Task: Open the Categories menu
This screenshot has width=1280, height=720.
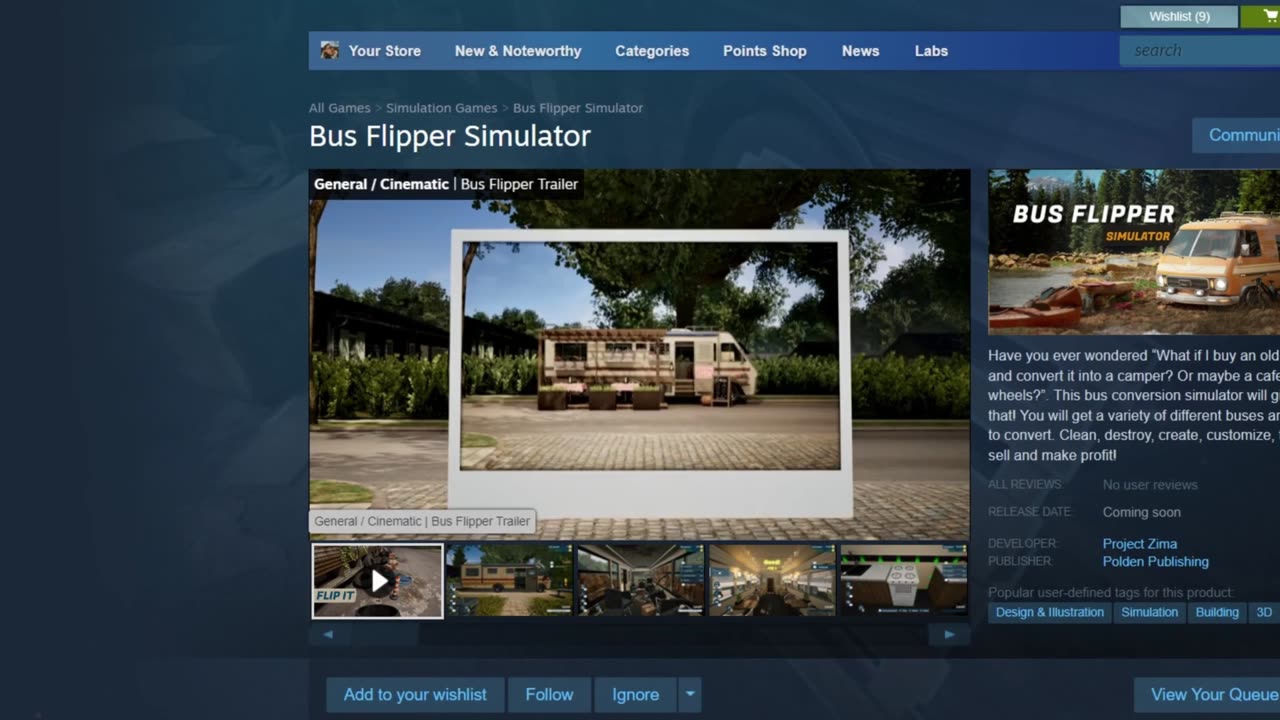Action: [x=651, y=51]
